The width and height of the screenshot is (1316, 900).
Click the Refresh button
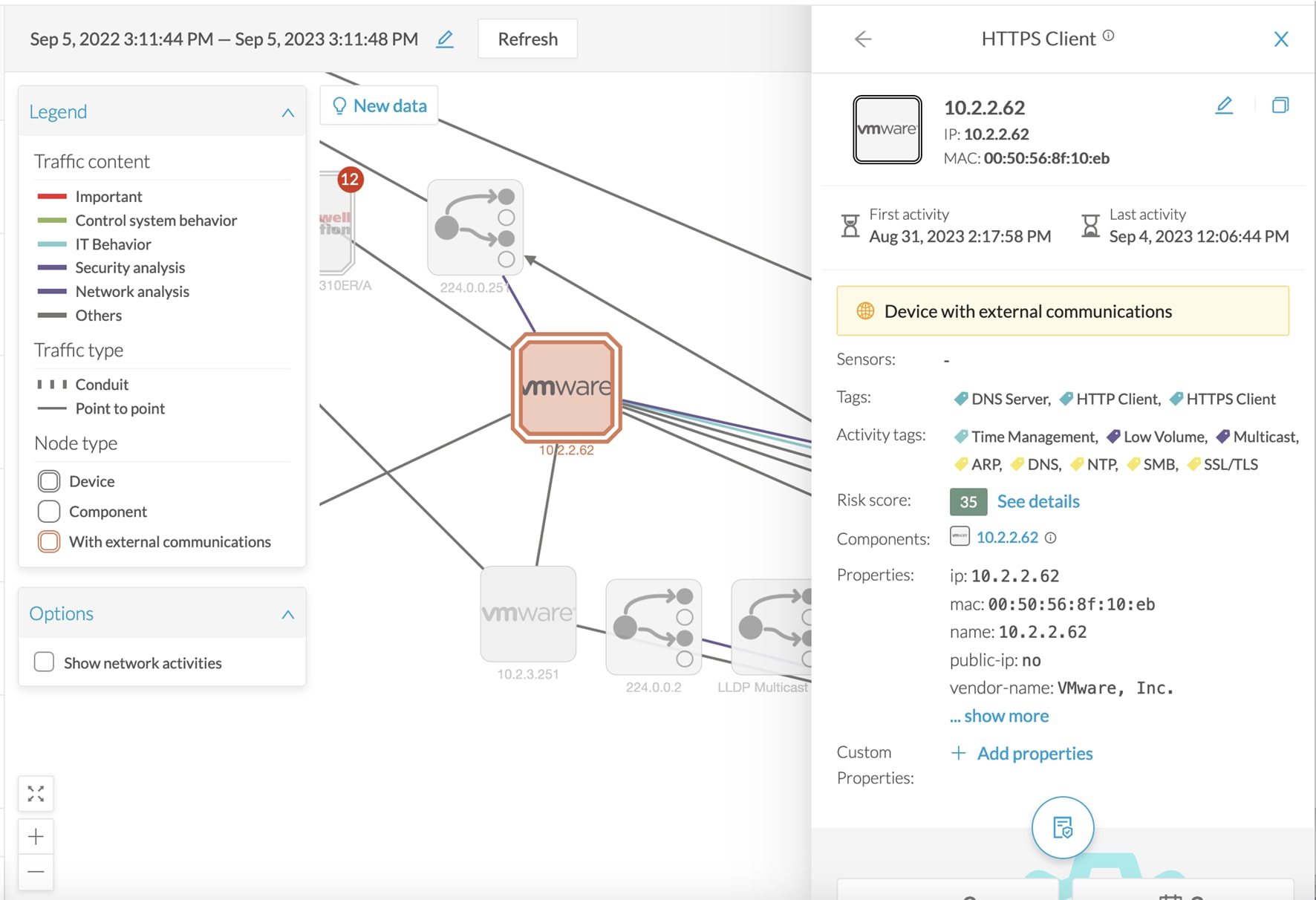pyautogui.click(x=527, y=39)
